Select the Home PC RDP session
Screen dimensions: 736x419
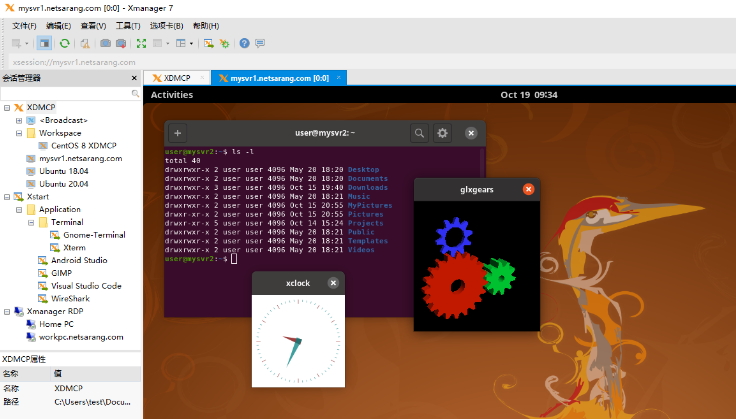tap(56, 324)
